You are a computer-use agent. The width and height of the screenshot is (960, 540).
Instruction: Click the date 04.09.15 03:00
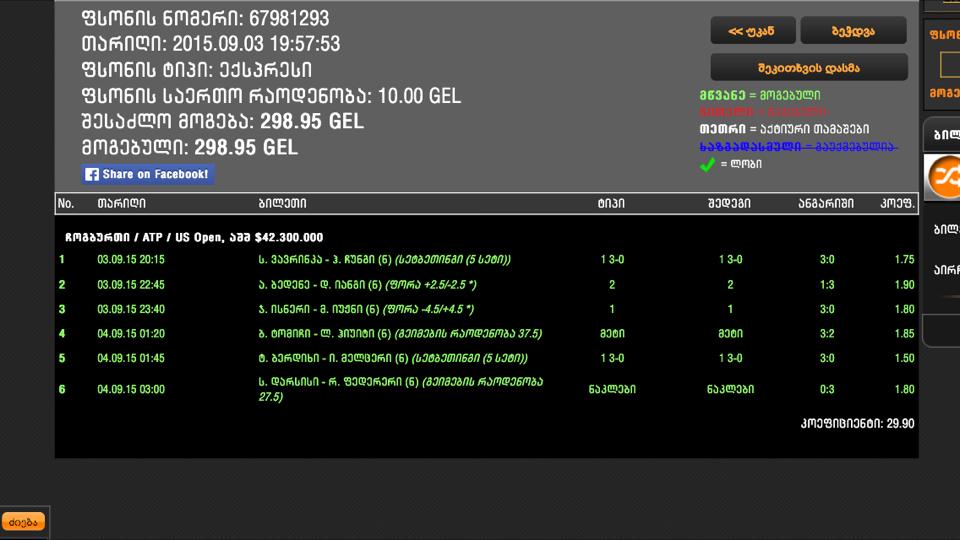pyautogui.click(x=131, y=389)
